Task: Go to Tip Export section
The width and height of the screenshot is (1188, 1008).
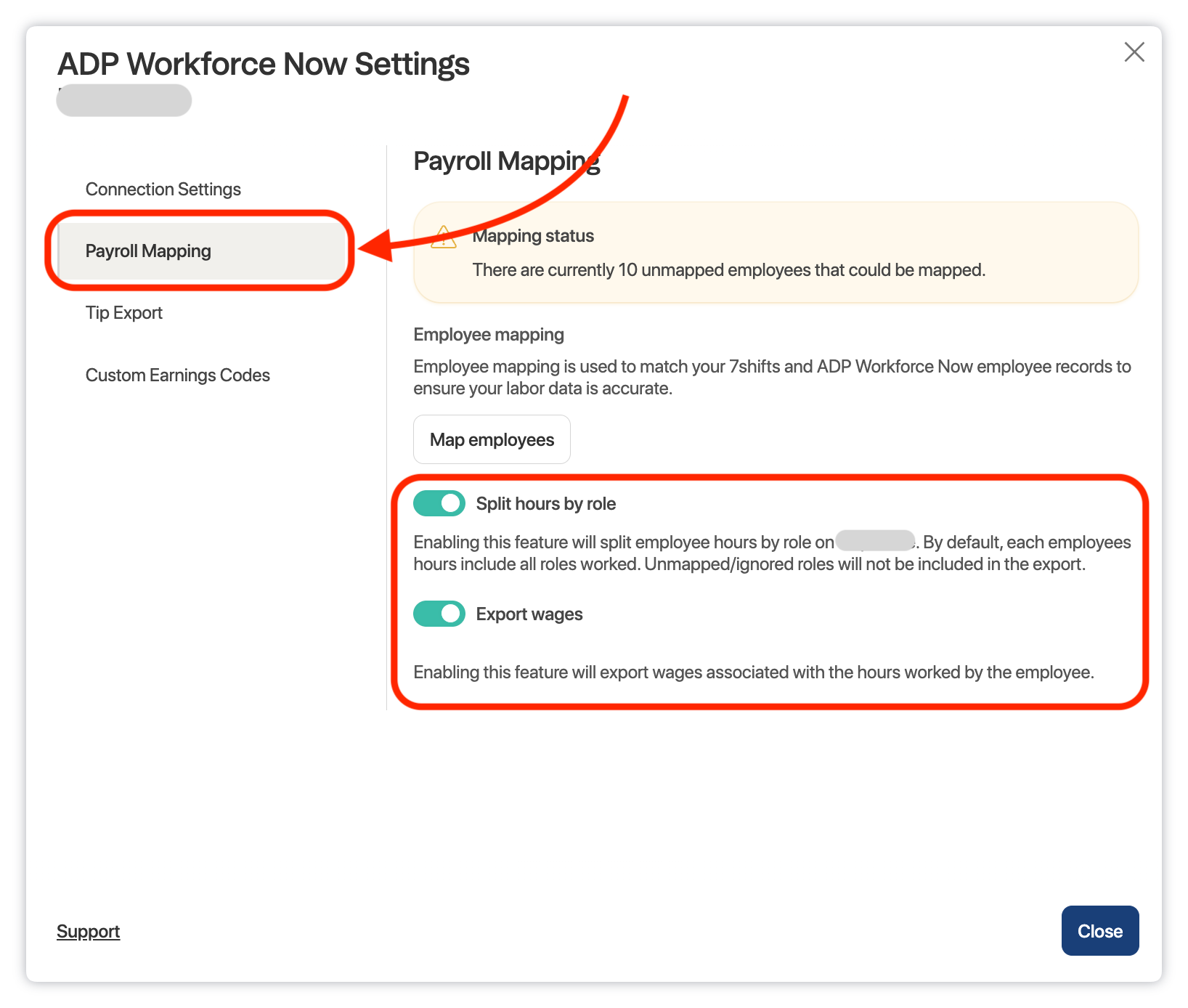Action: coord(124,313)
